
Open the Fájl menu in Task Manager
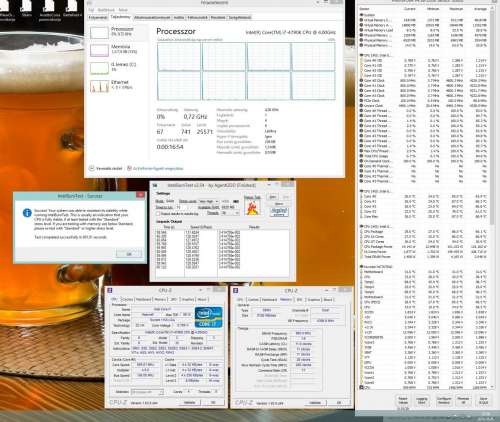pyautogui.click(x=91, y=10)
